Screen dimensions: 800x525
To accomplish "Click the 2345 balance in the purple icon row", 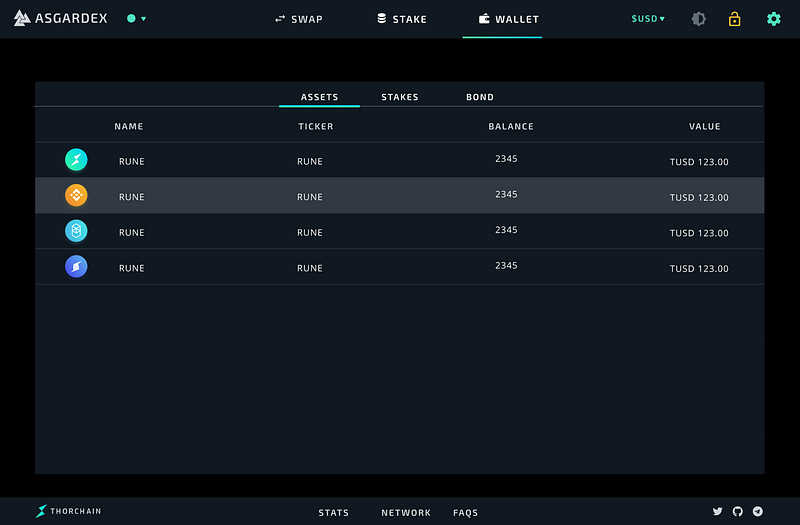I will [x=506, y=265].
